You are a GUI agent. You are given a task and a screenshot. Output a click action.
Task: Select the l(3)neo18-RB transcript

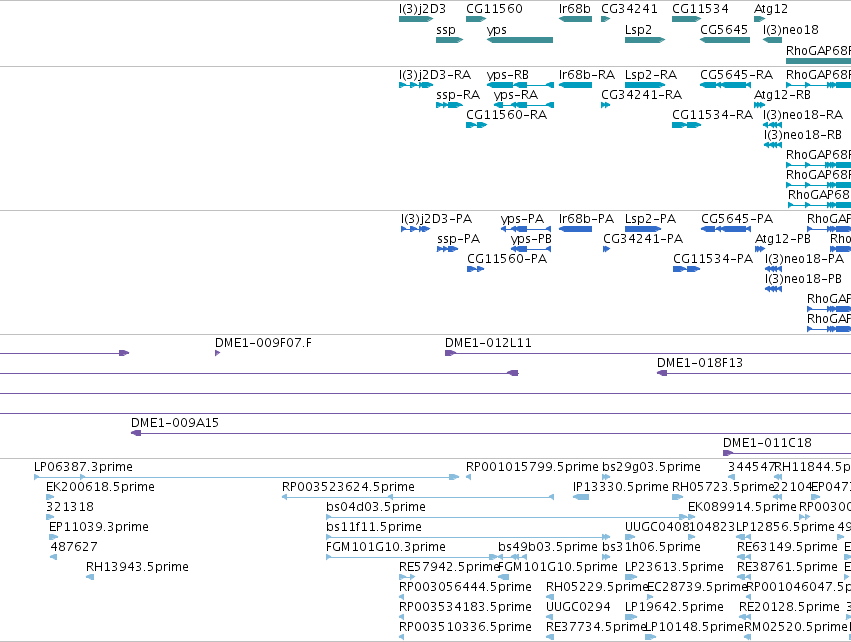(772, 145)
